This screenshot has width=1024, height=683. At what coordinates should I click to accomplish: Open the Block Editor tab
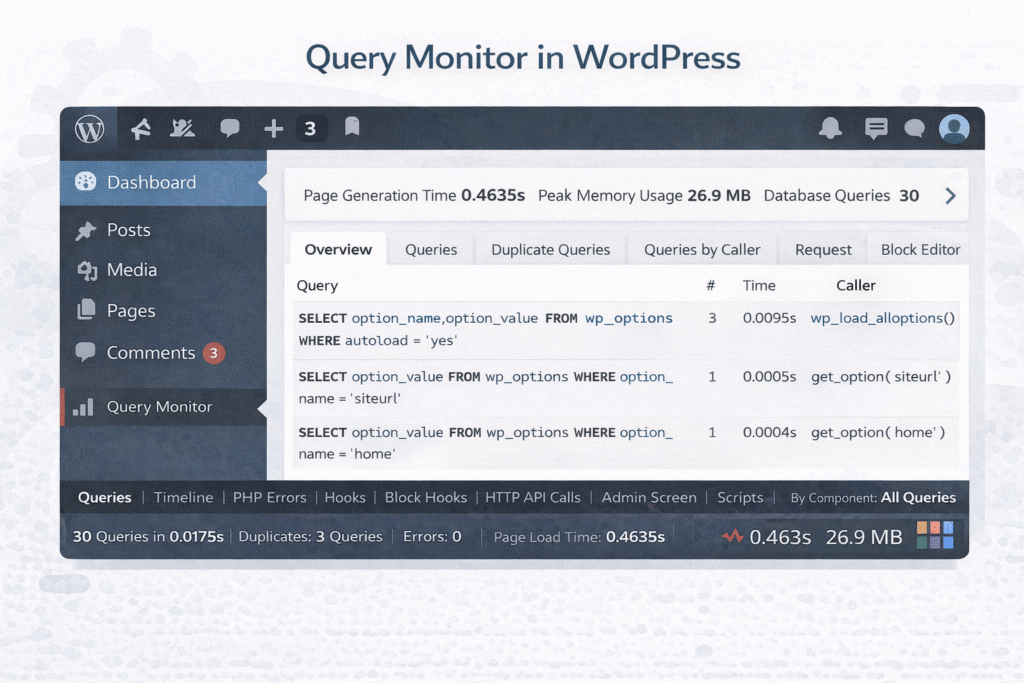920,250
